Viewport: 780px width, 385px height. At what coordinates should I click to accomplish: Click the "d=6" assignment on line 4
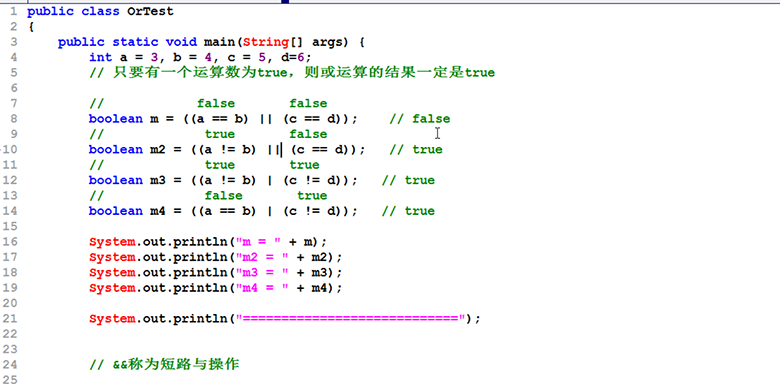point(292,57)
